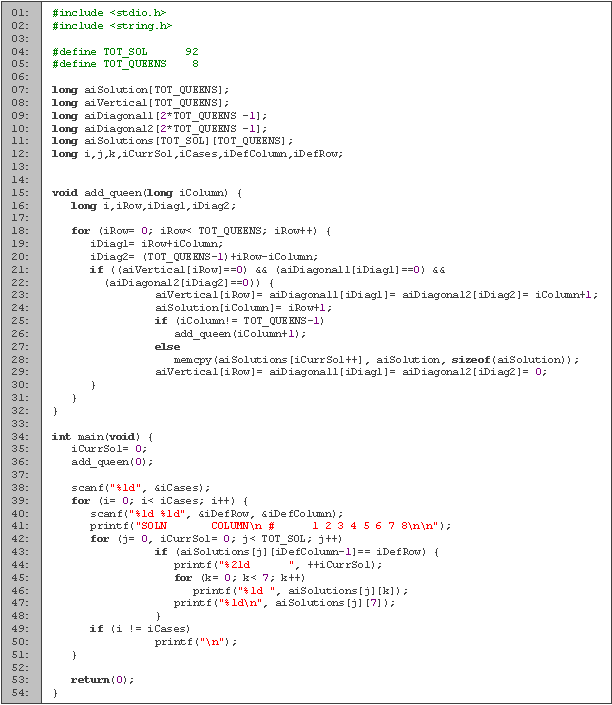The height and width of the screenshot is (705, 612).
Task: Click the scanf reading &iDefRow, &iDefColumn
Action: pos(217,513)
